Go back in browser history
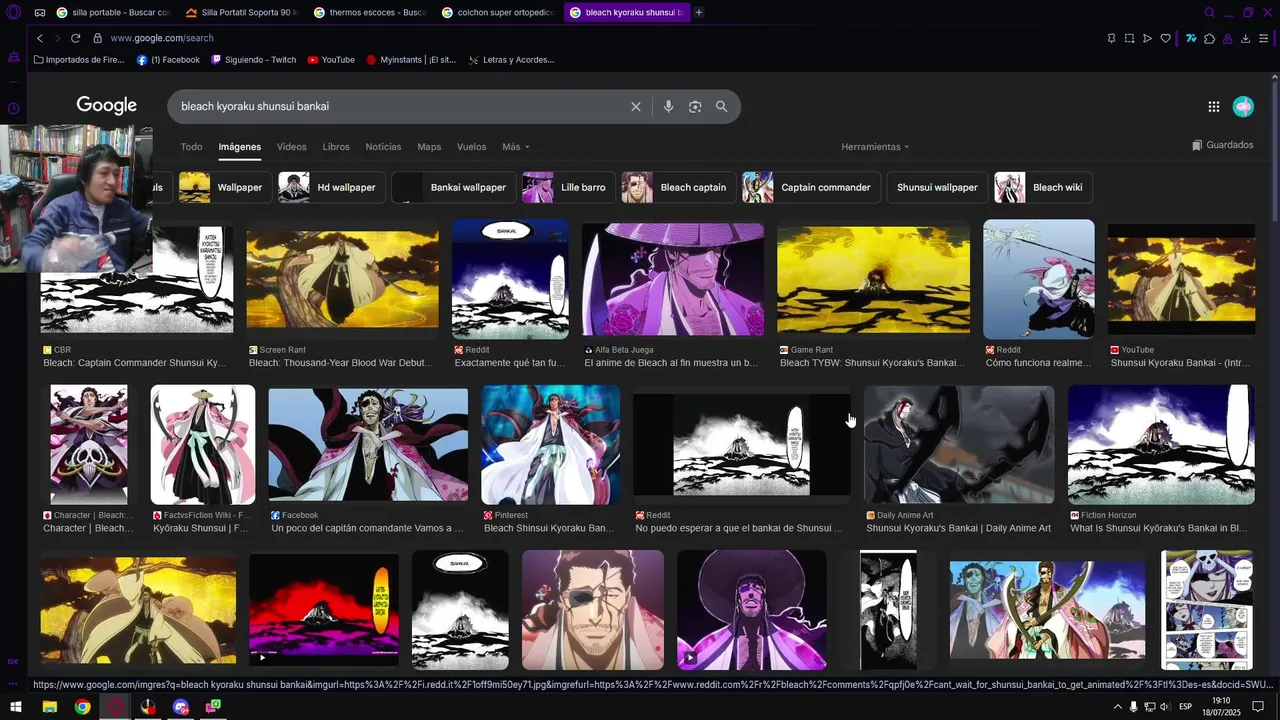The image size is (1280, 720). click(40, 38)
